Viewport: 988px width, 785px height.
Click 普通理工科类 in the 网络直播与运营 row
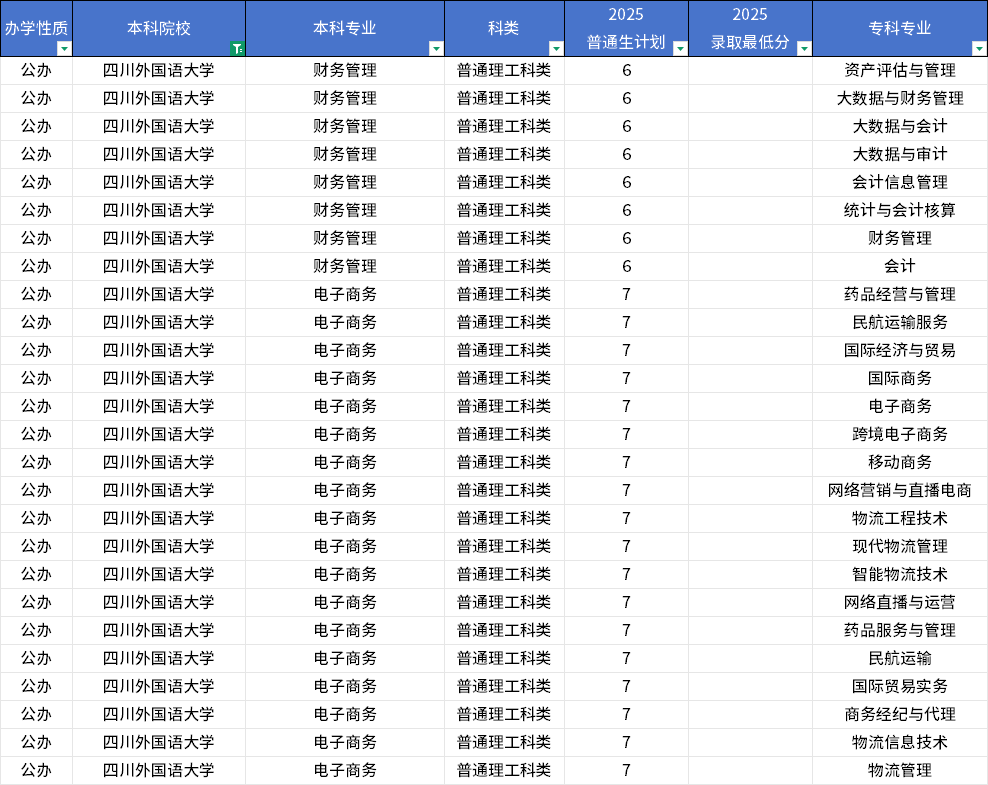pyautogui.click(x=504, y=602)
